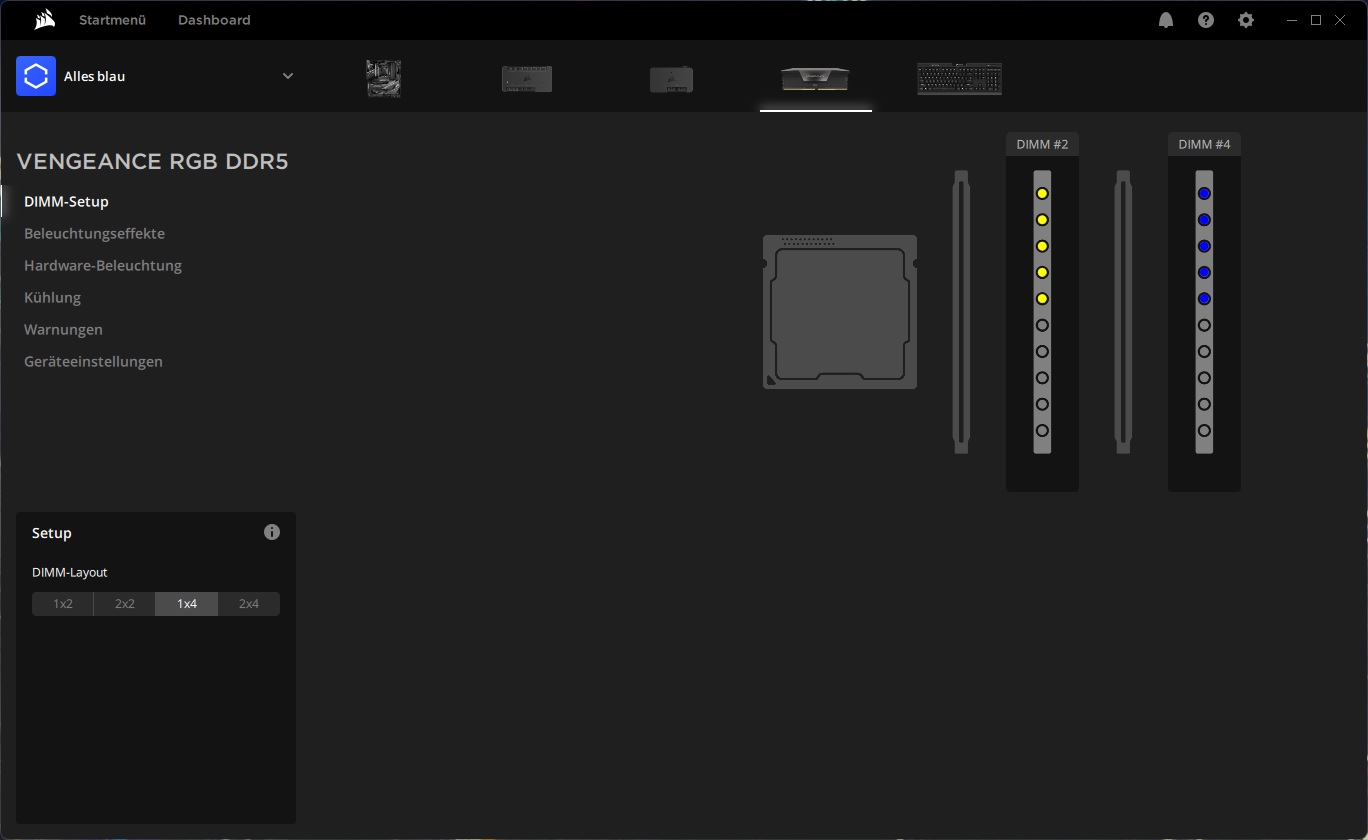Click the DIMM-Layout label
This screenshot has width=1368, height=840.
click(70, 572)
